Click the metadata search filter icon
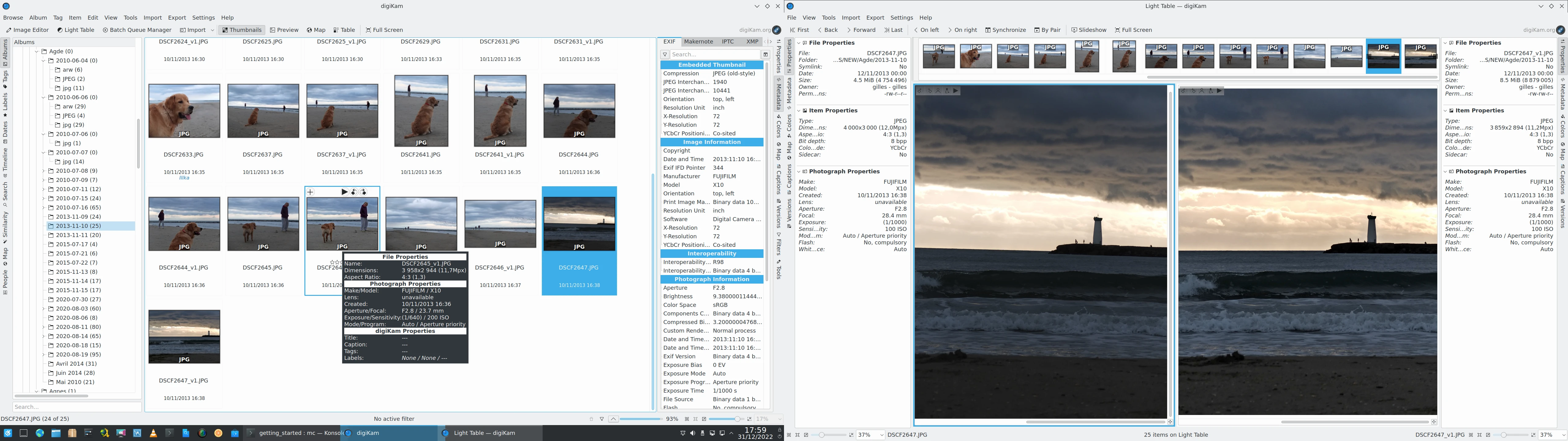Screen dimensions: 1568x441 coord(665,55)
